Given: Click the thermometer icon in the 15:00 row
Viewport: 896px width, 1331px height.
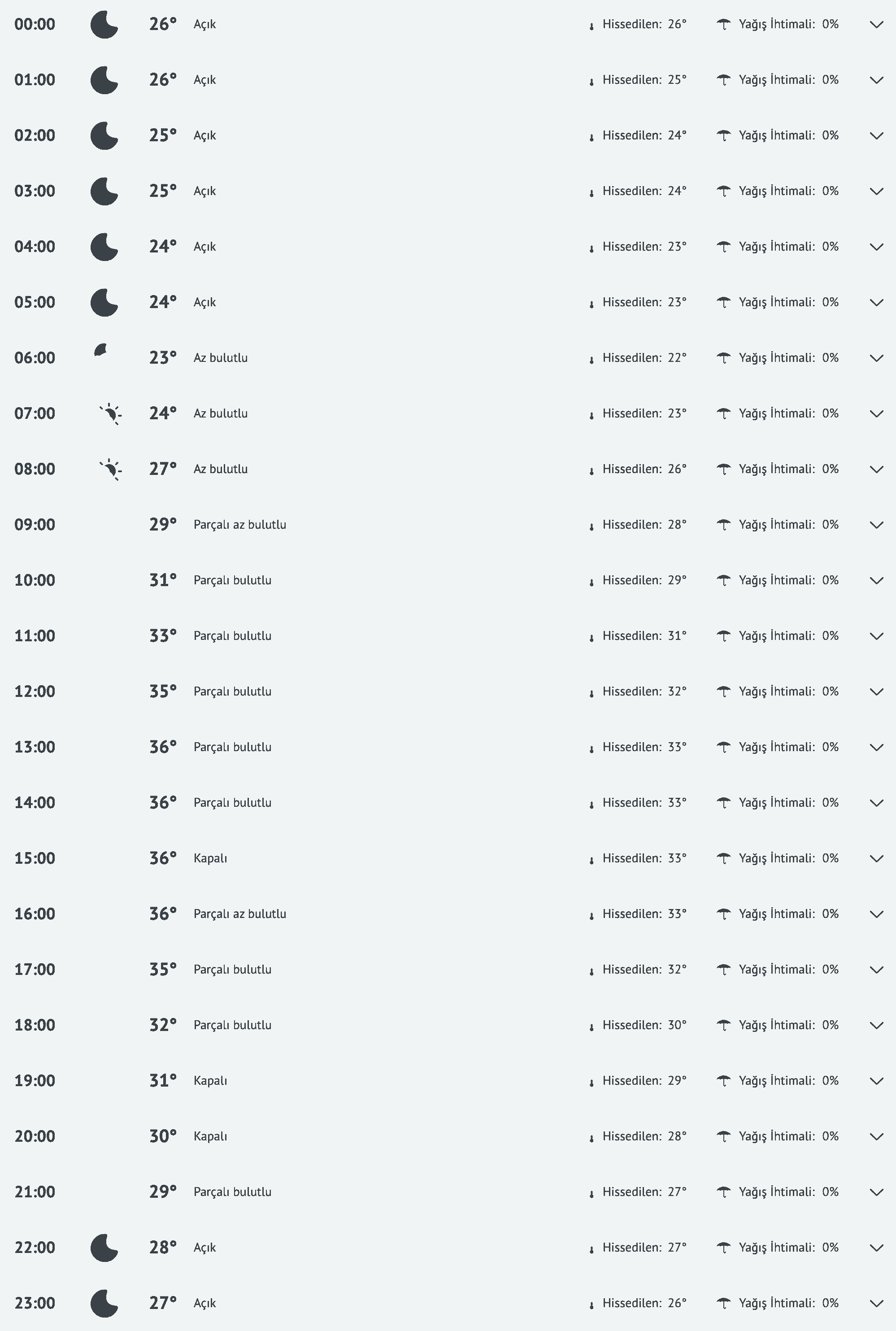Looking at the screenshot, I should tap(592, 860).
